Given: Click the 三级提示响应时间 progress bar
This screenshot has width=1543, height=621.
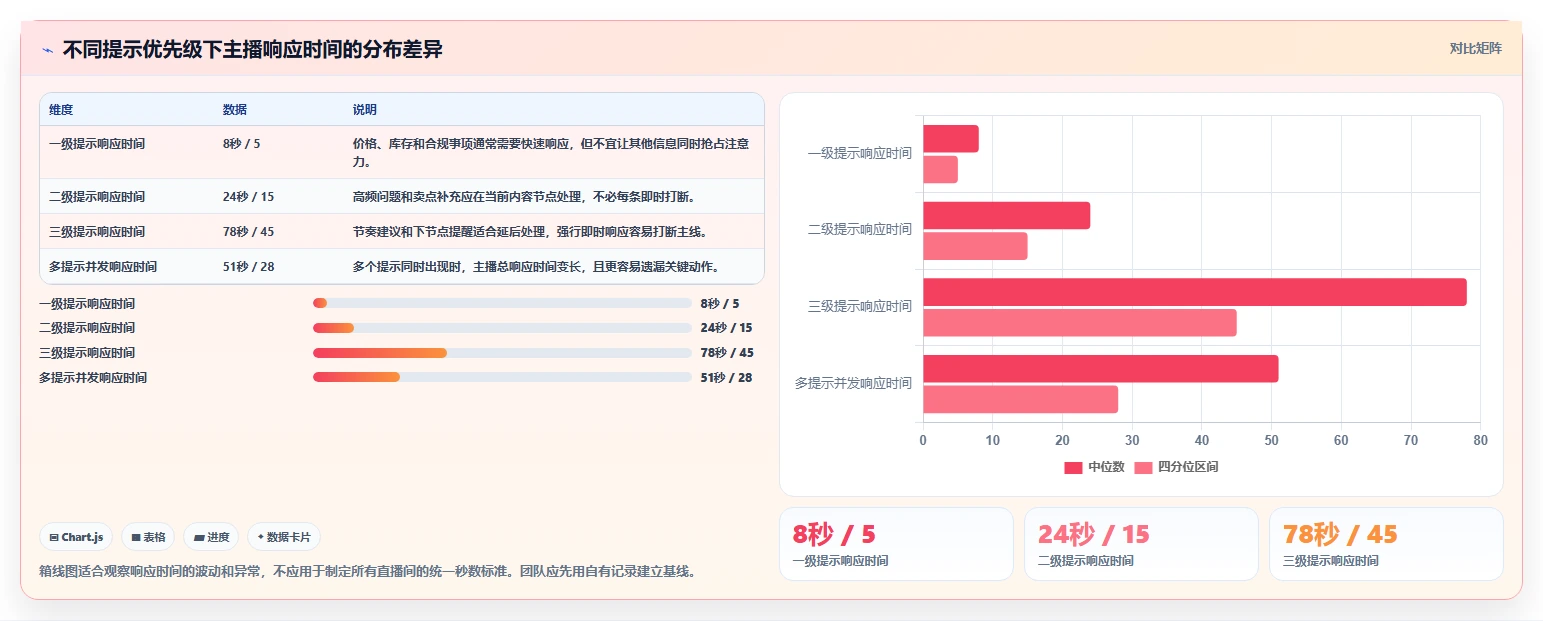Looking at the screenshot, I should tap(502, 353).
